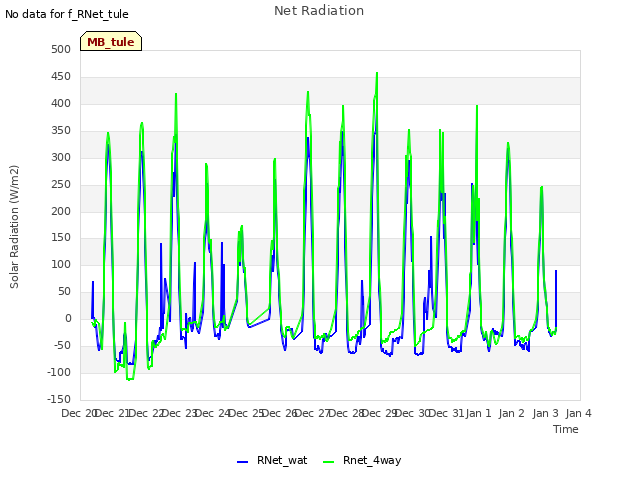Click the 450 y-axis tick label
This screenshot has width=640, height=480.
point(61,76)
